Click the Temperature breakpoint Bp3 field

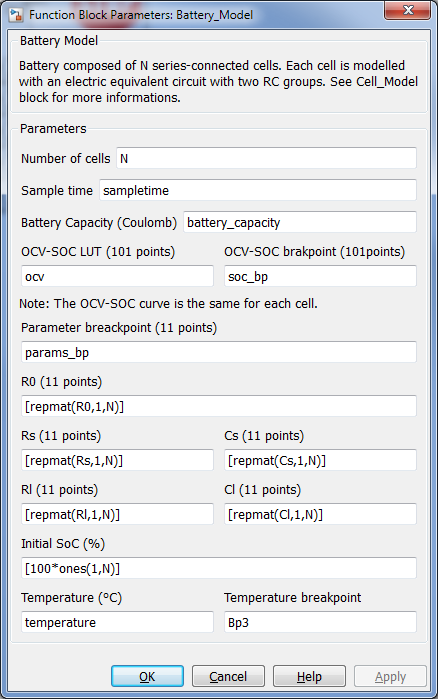[320, 622]
